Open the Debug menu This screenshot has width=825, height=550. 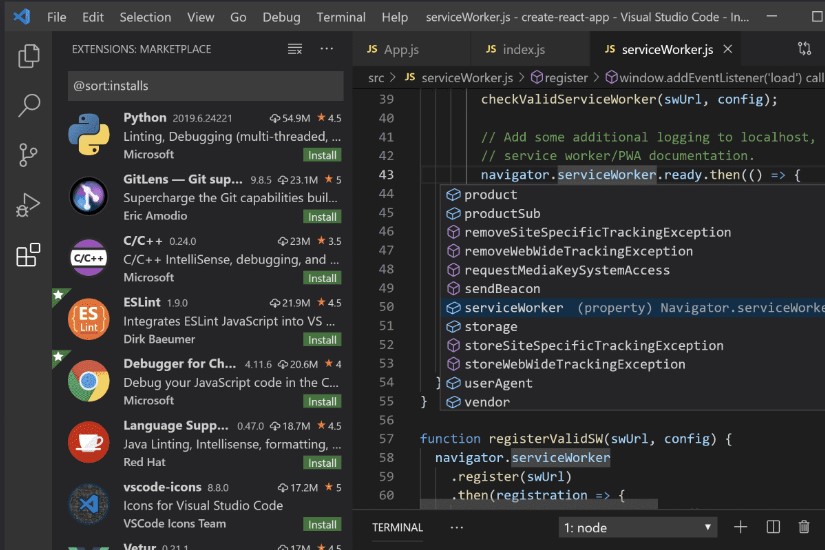pos(281,17)
